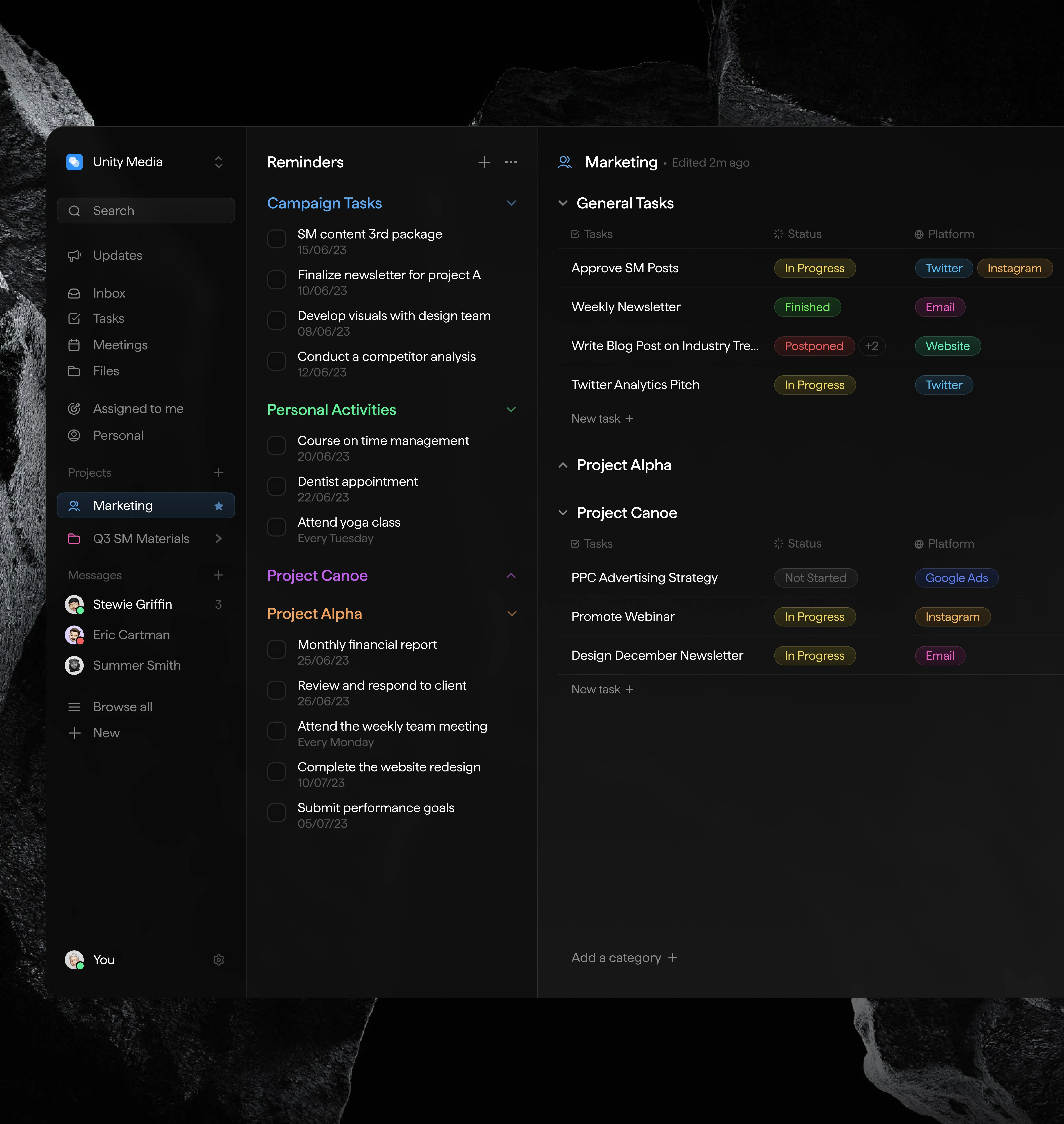Check Finalize newsletter for project A

point(276,280)
